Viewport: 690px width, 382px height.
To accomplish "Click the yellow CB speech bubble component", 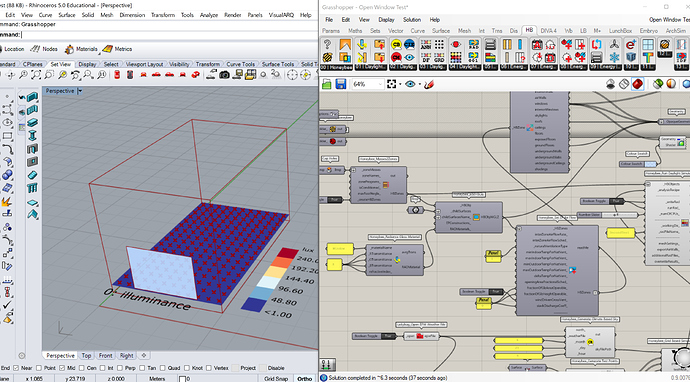I will point(396,44).
